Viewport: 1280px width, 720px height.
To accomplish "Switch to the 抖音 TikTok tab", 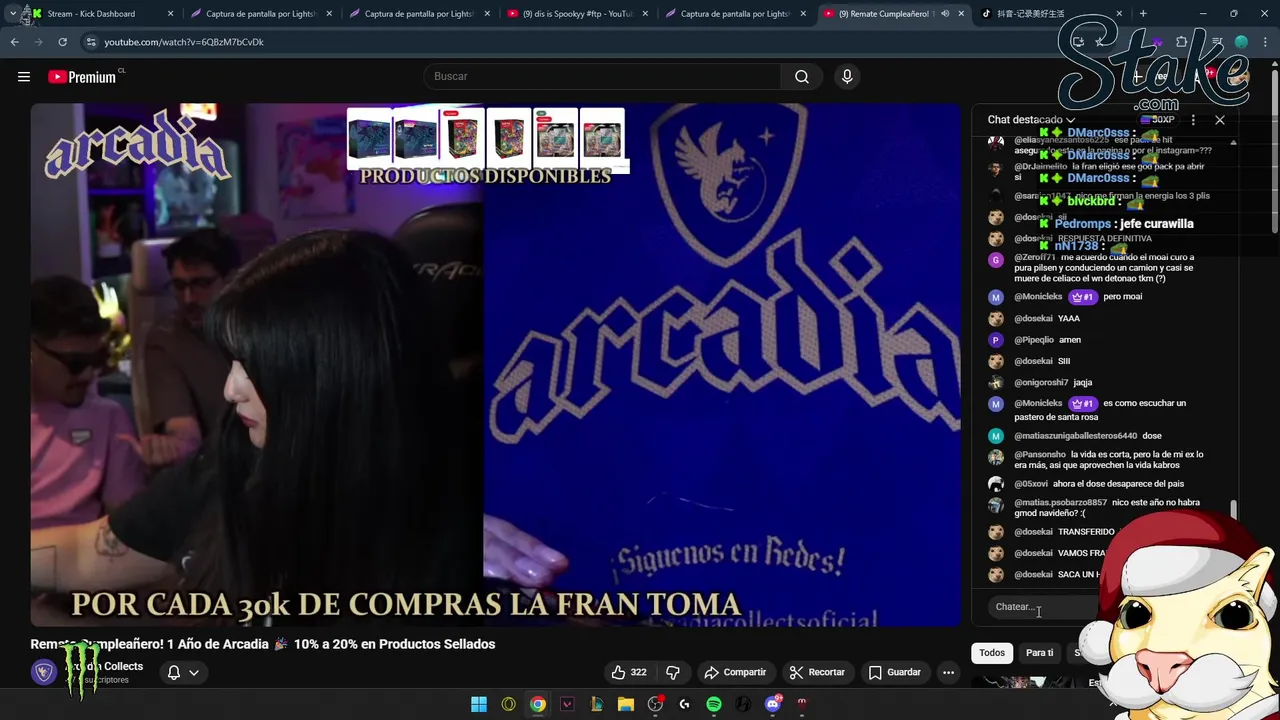I will [1048, 14].
